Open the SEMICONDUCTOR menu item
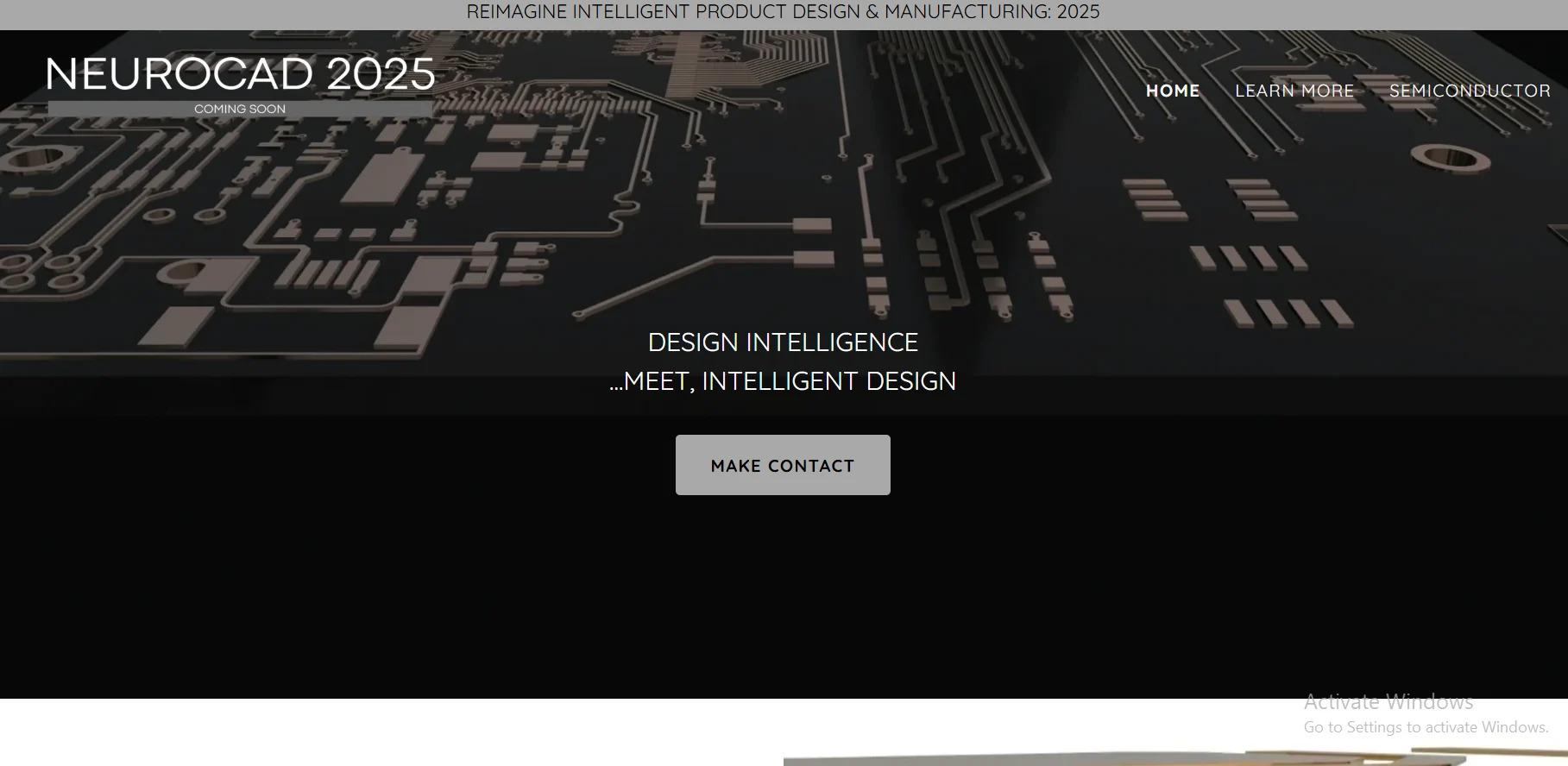Viewport: 1568px width, 766px height. 1470,91
